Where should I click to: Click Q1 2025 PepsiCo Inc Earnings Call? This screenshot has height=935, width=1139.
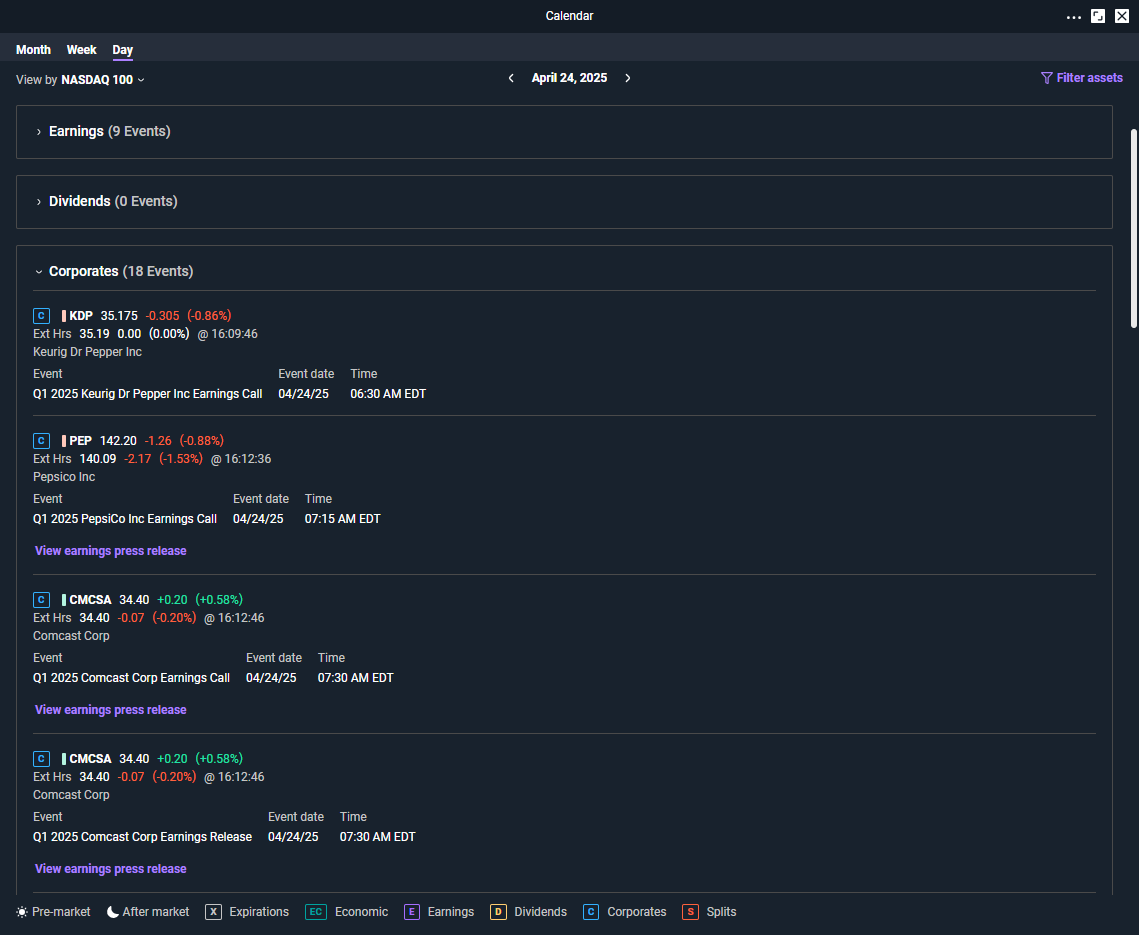click(125, 519)
